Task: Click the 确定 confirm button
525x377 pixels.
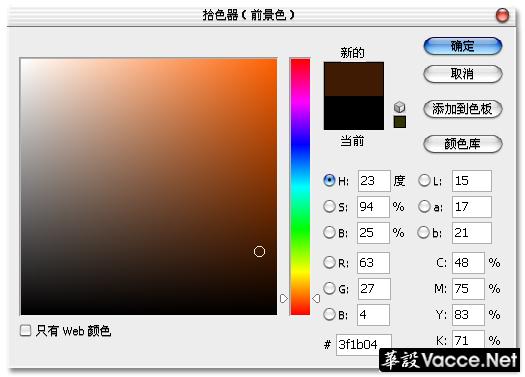Action: pyautogui.click(x=463, y=46)
